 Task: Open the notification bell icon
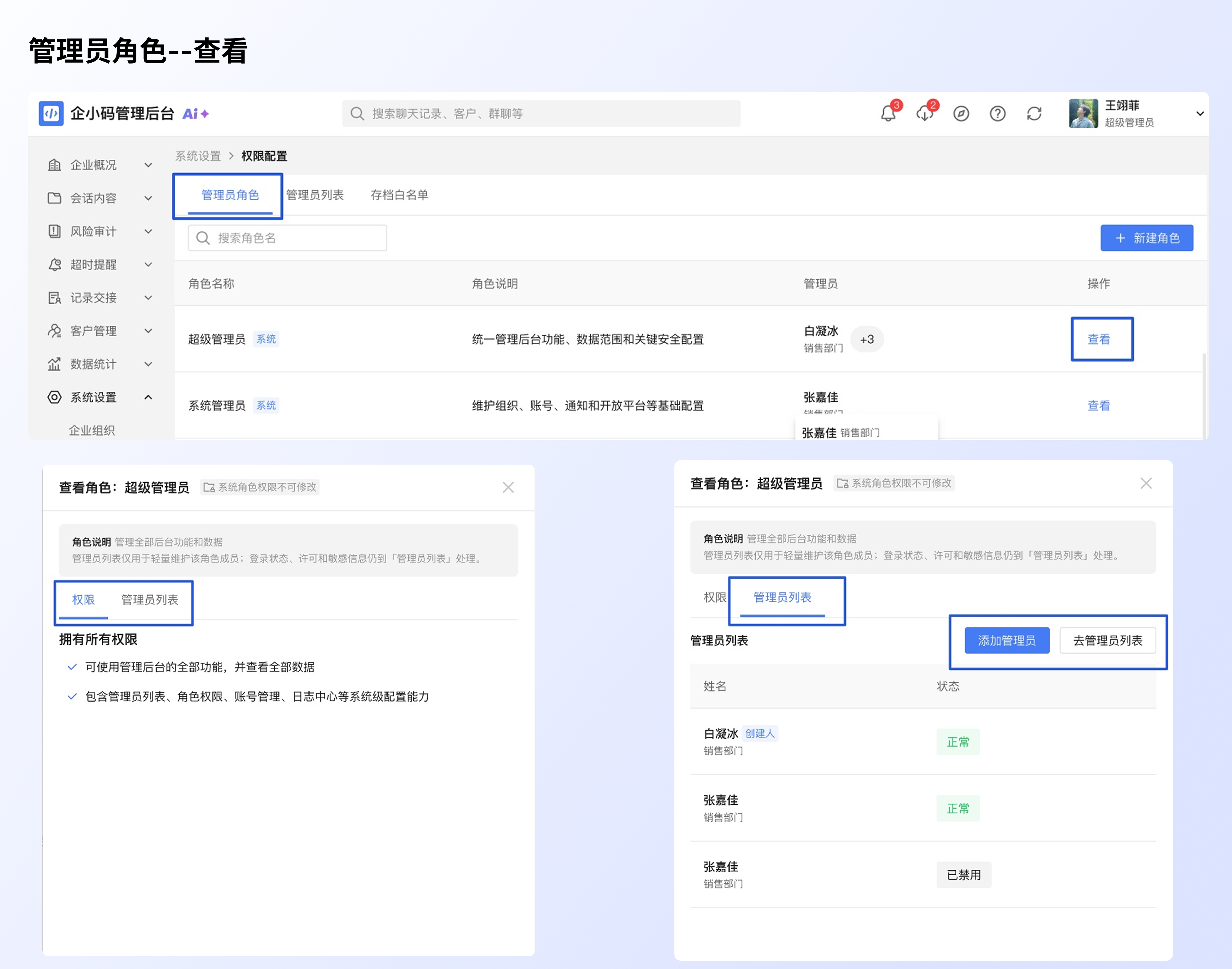pos(888,114)
